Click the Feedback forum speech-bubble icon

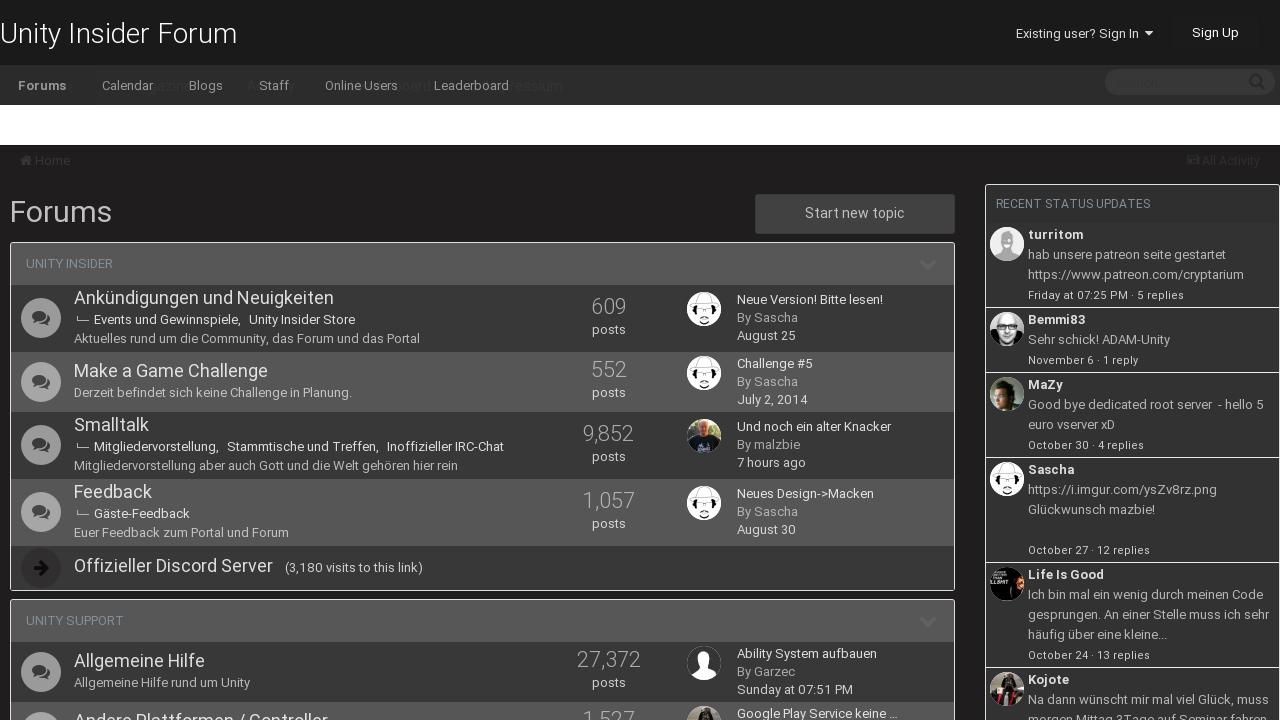point(41,512)
